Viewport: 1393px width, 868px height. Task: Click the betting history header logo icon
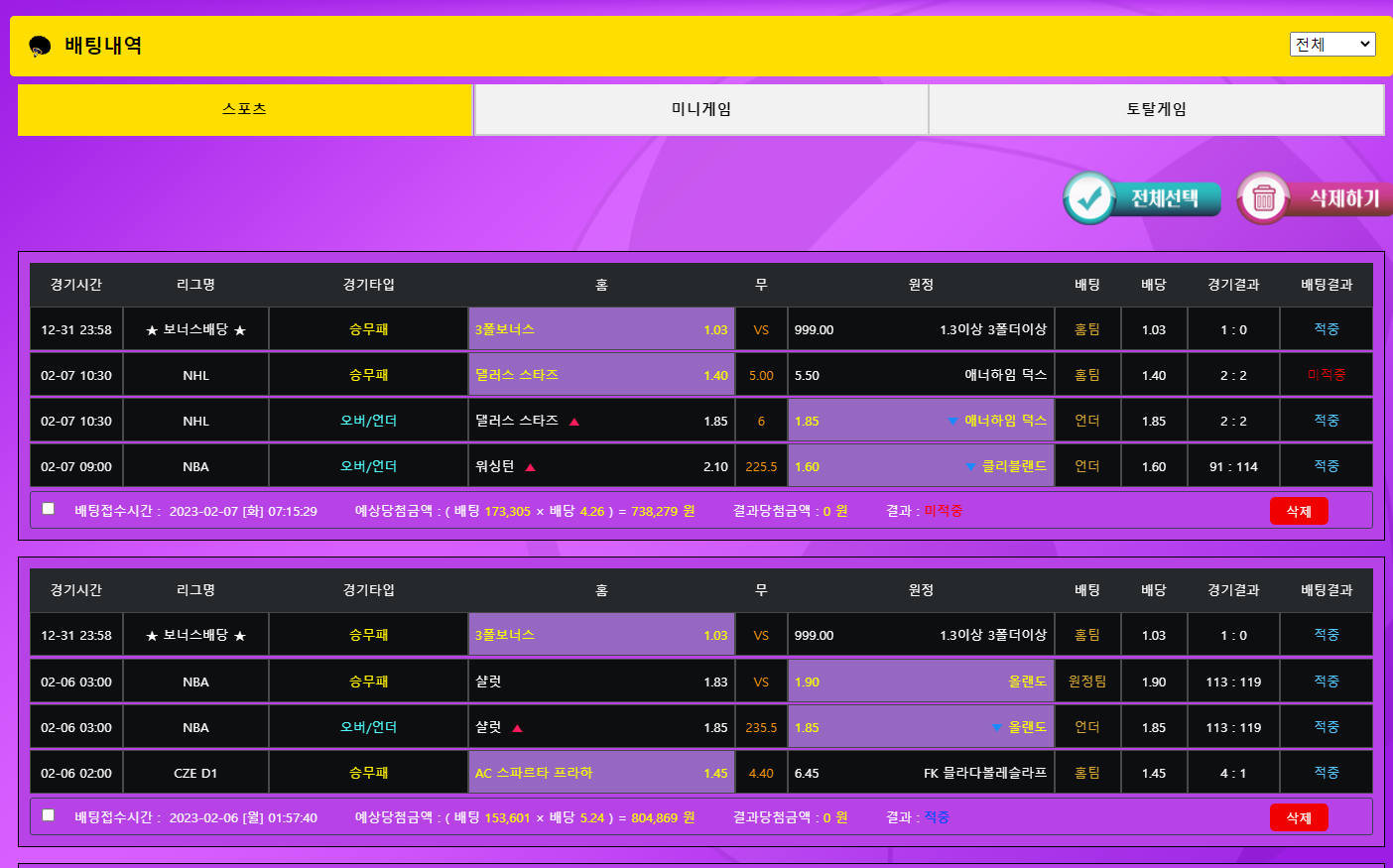tap(40, 46)
